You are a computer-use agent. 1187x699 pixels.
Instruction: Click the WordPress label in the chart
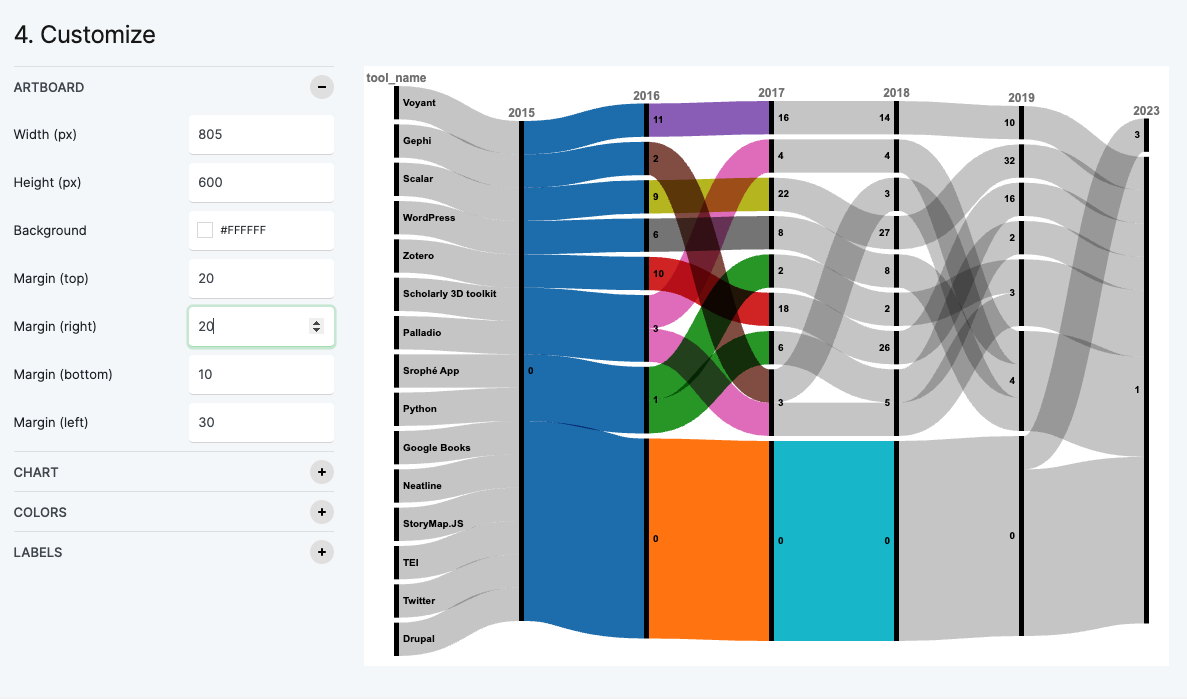click(429, 217)
